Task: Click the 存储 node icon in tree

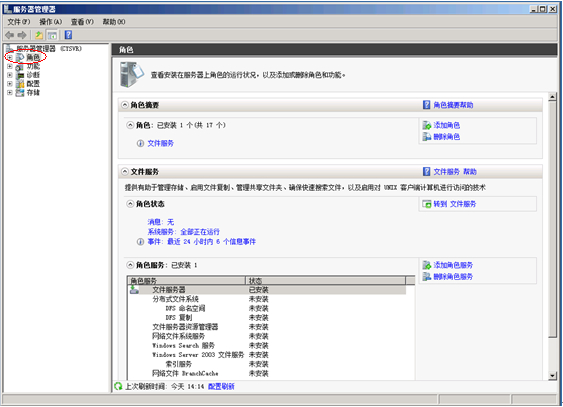Action: pyautogui.click(x=20, y=93)
